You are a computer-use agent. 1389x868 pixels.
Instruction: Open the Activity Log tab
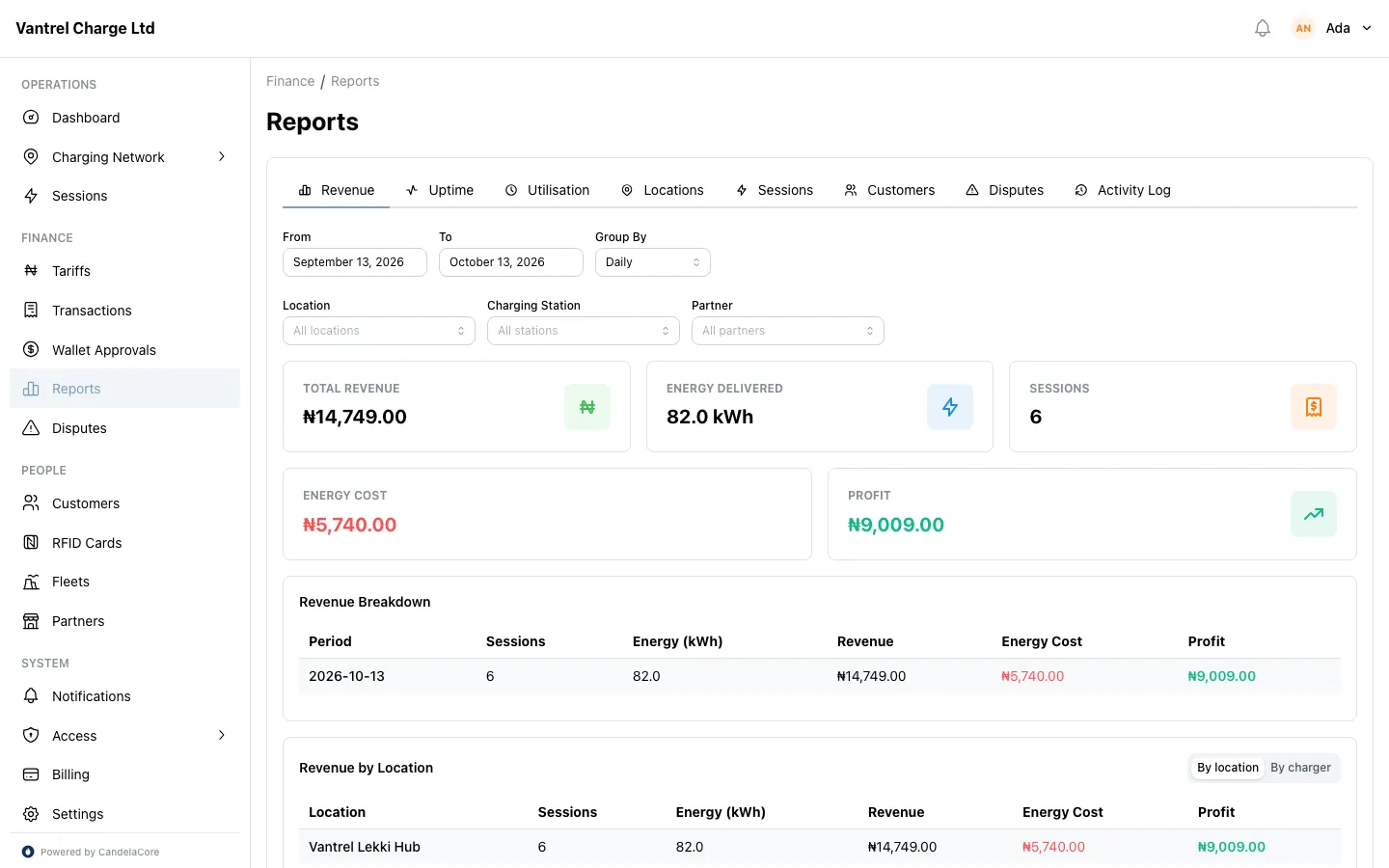pos(1123,190)
